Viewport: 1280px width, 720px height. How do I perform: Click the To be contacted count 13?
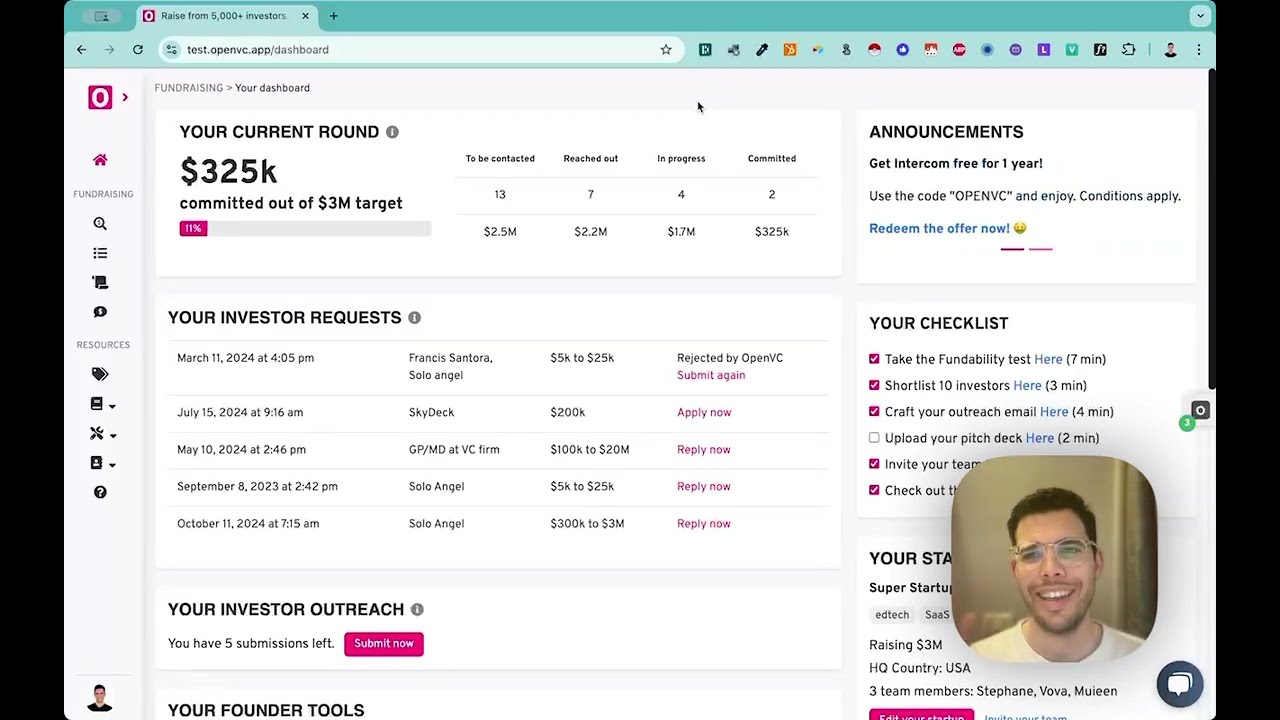point(500,195)
